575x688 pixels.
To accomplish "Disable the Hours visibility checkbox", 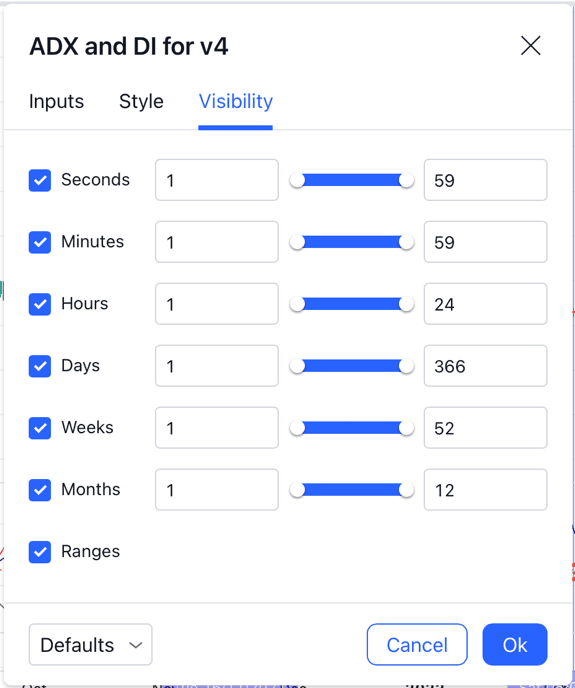I will (x=40, y=304).
